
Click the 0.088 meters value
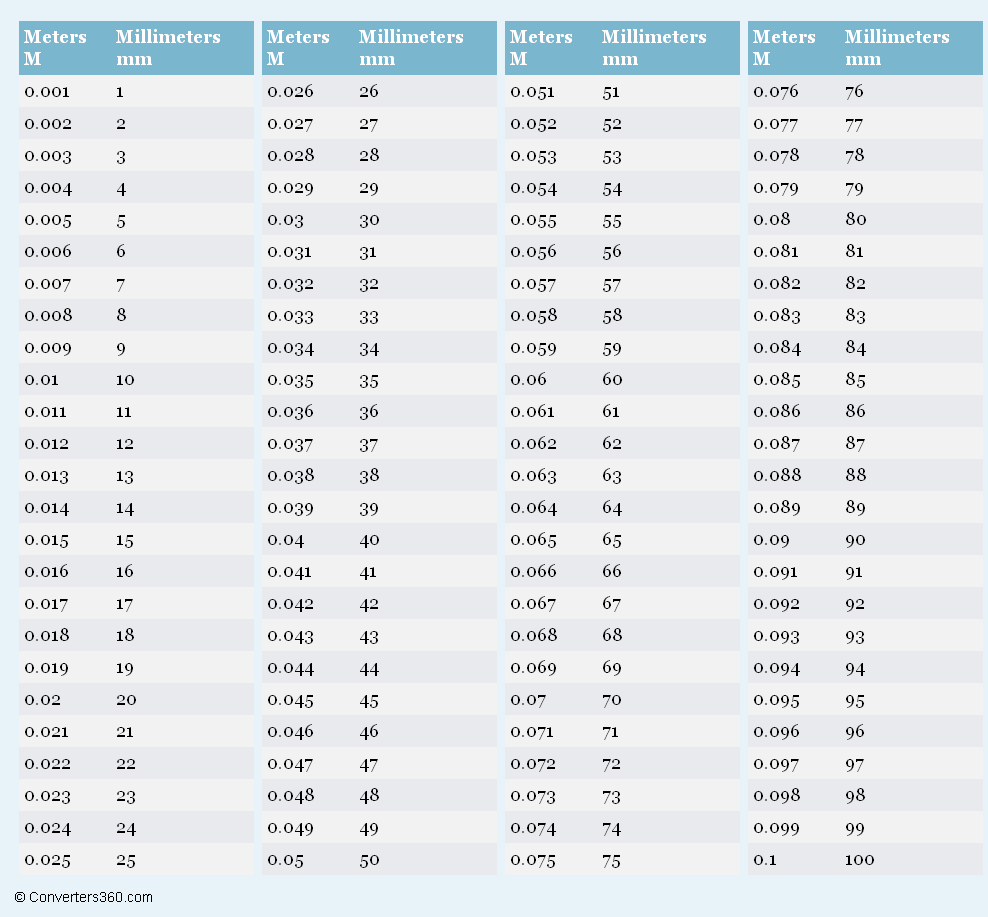point(777,476)
